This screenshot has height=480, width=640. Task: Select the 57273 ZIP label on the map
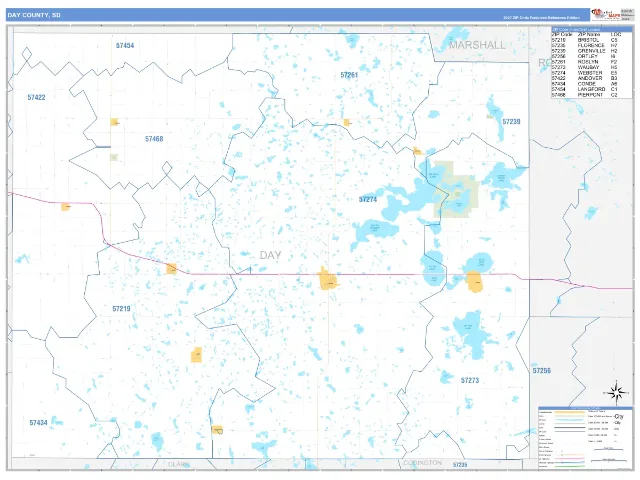[x=470, y=380]
